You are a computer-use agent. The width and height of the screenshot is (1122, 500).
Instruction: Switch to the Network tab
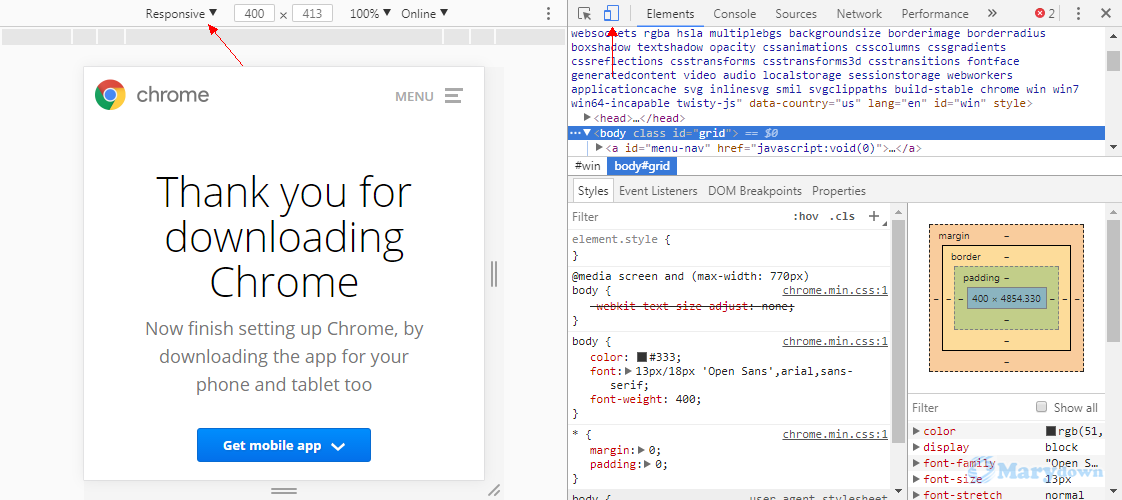[859, 14]
